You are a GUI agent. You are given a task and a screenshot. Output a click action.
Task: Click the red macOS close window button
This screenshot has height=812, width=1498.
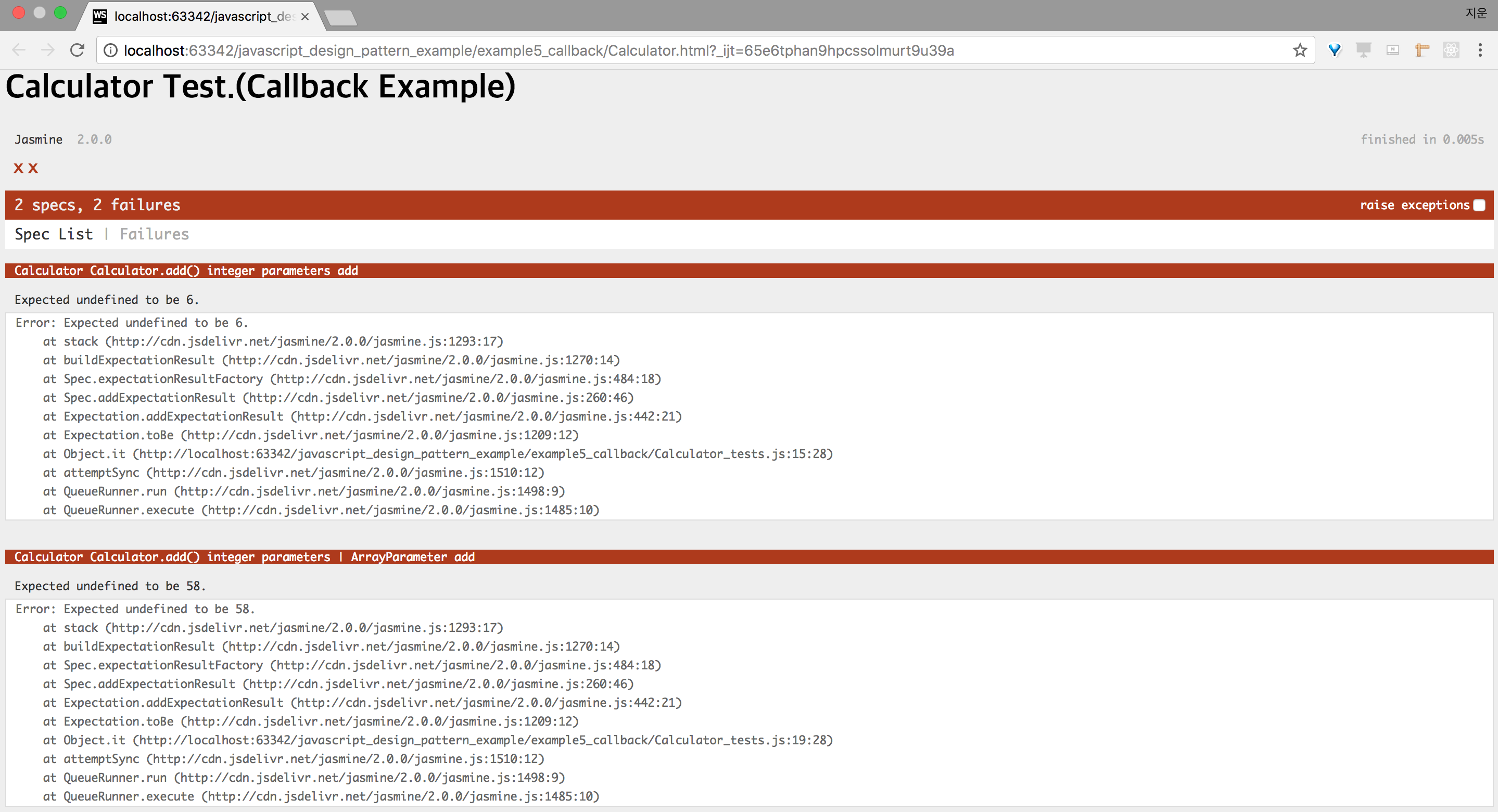[x=19, y=12]
